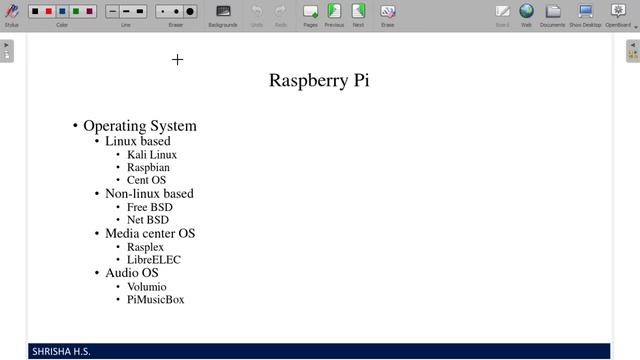
Task: Click the 'Operating System' bullet
Action: [x=140, y=126]
